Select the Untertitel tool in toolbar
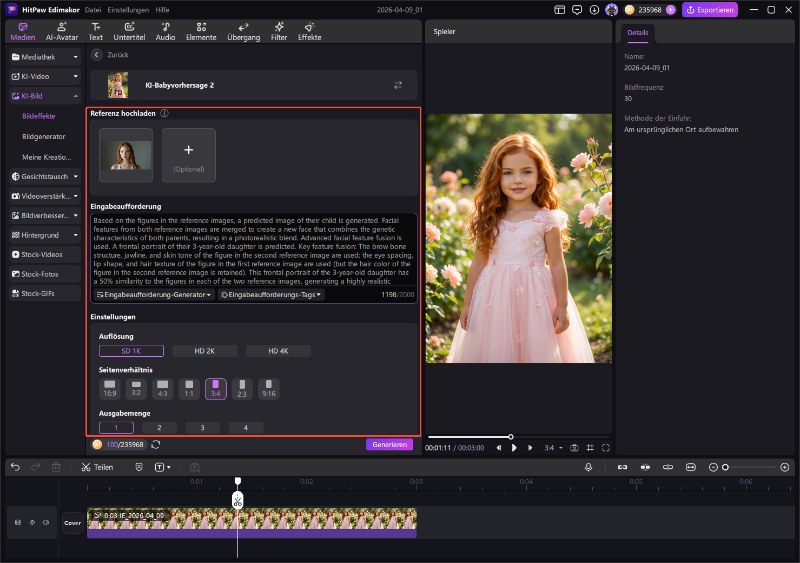Viewport: 800px width, 563px height. (129, 30)
